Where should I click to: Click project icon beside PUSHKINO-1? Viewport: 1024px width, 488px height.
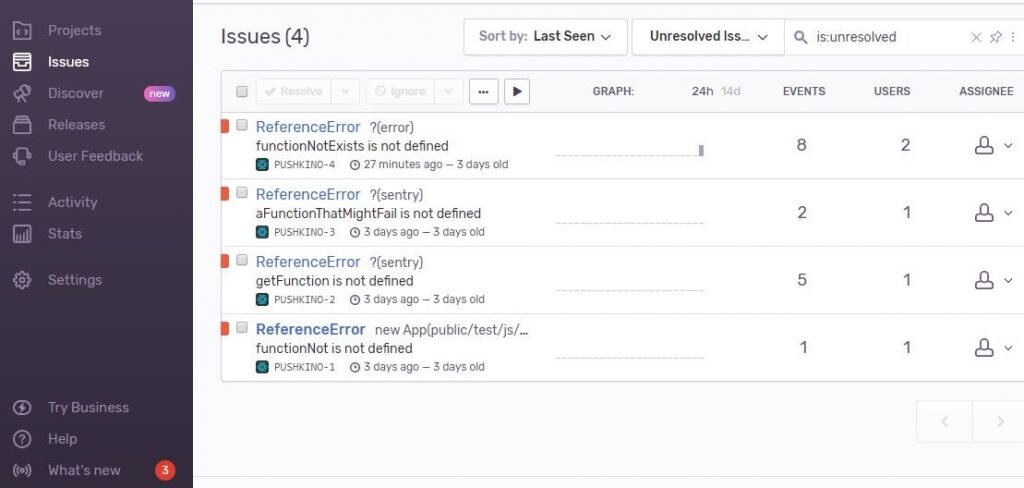point(262,367)
